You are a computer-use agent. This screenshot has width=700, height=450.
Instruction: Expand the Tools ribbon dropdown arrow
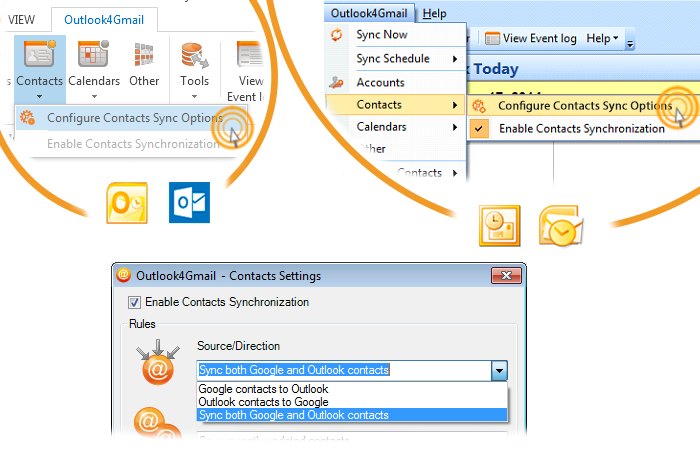point(194,96)
